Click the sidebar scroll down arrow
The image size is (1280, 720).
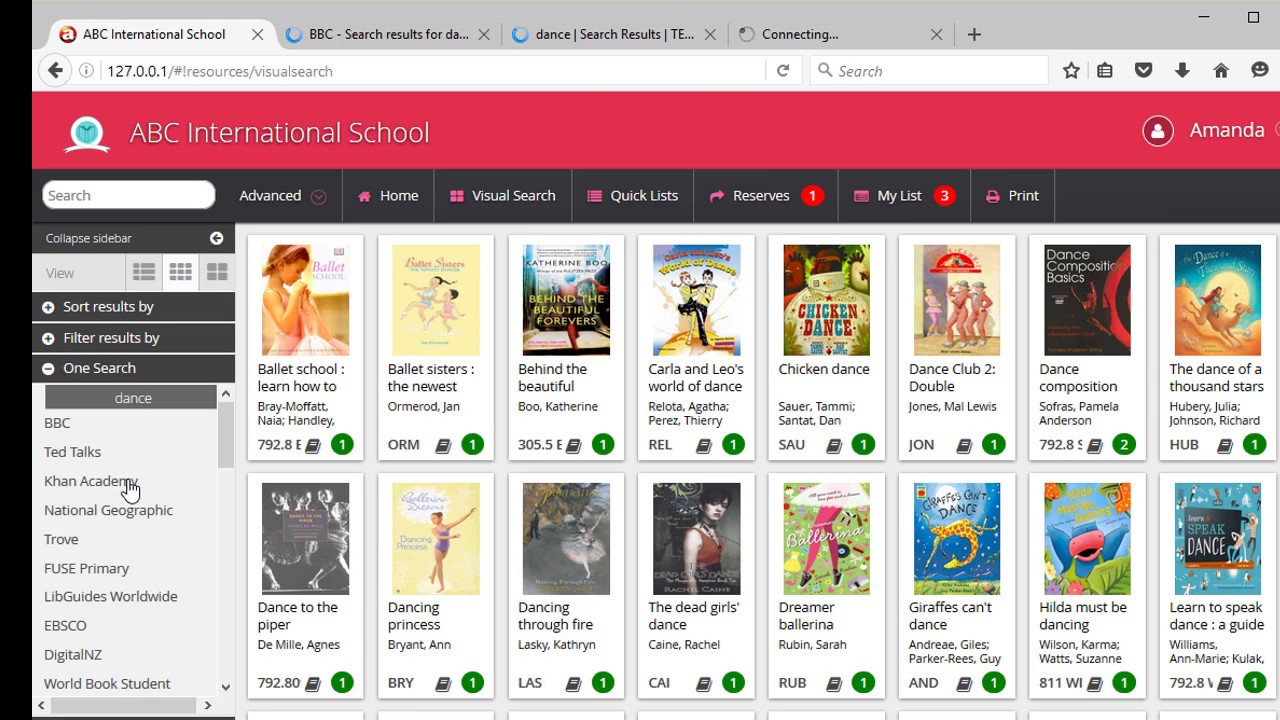225,687
